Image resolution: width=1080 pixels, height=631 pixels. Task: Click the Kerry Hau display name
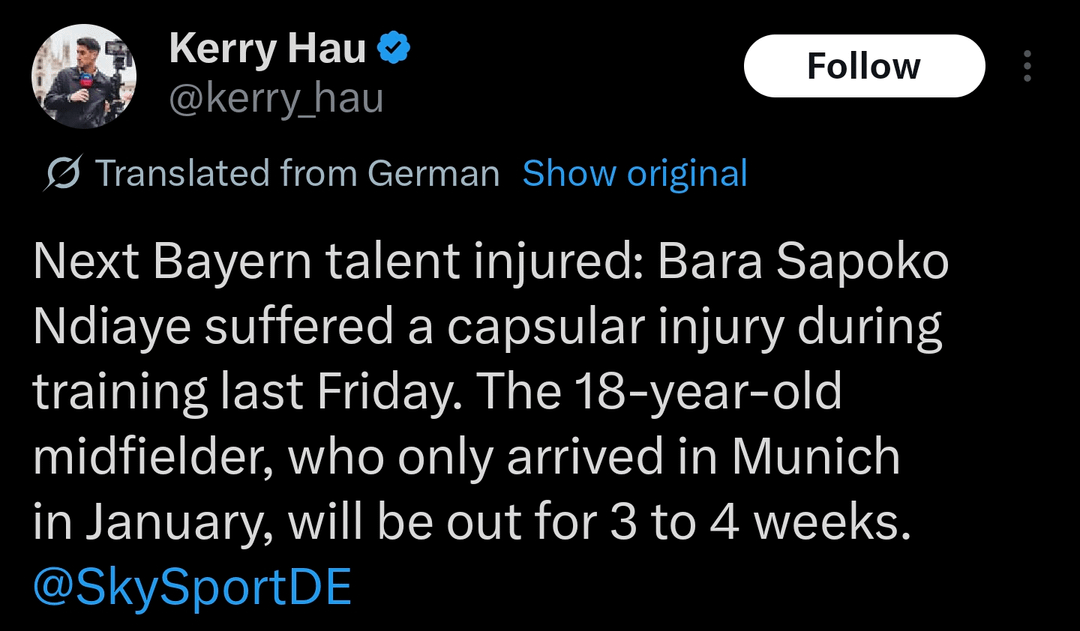pos(267,47)
